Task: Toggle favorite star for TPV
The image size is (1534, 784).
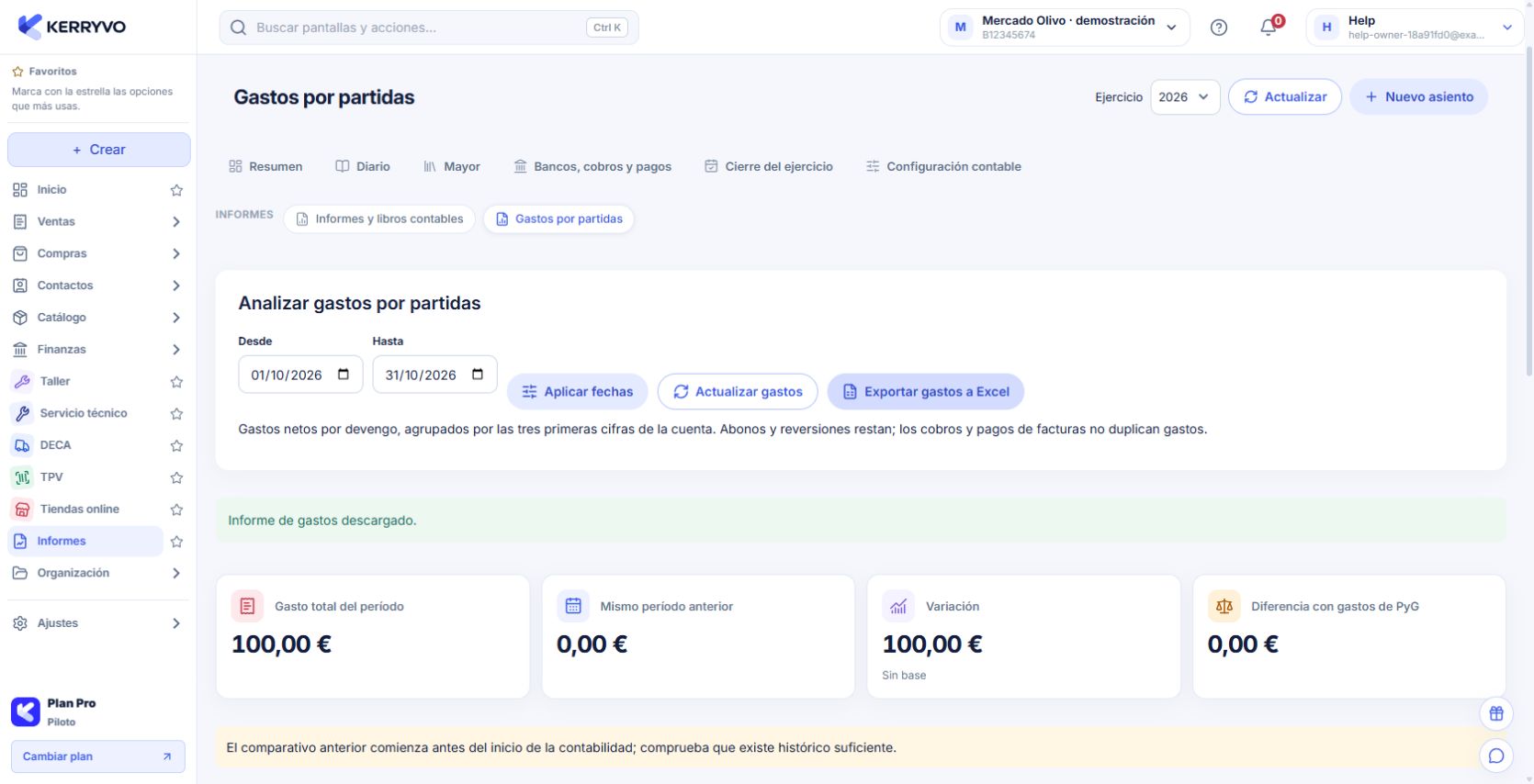Action: pyautogui.click(x=176, y=477)
